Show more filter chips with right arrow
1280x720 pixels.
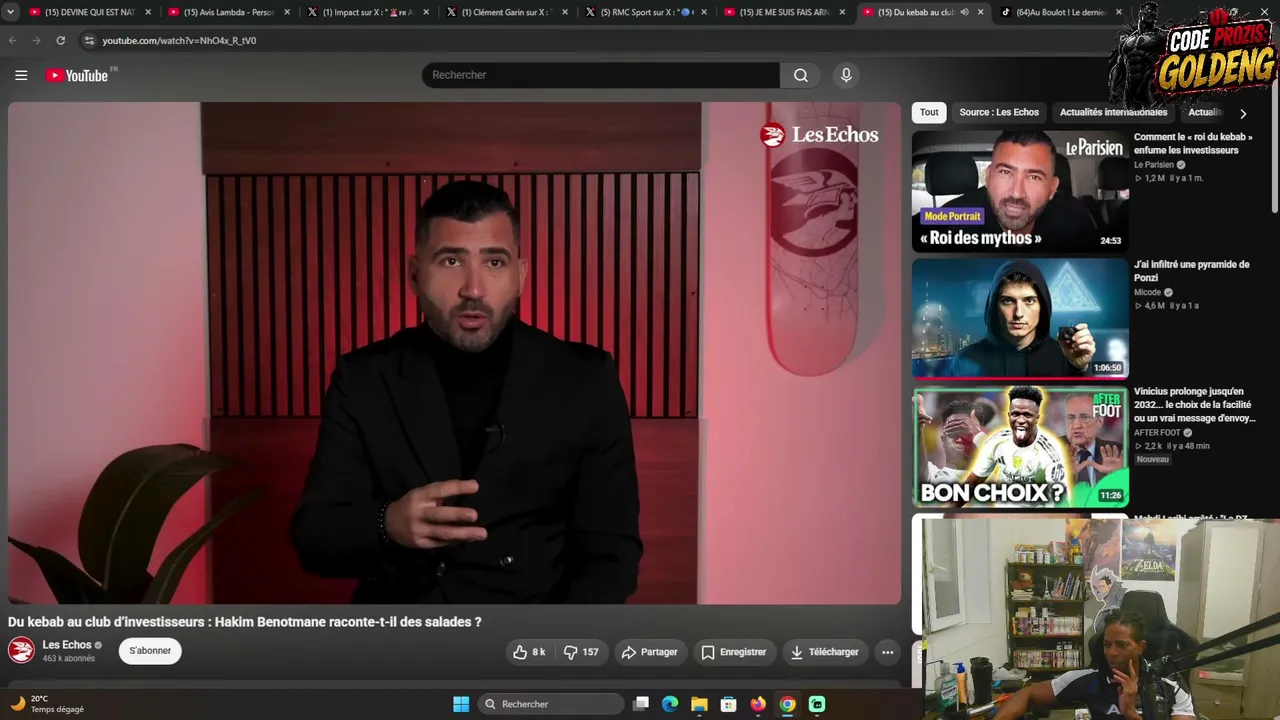coord(1243,114)
